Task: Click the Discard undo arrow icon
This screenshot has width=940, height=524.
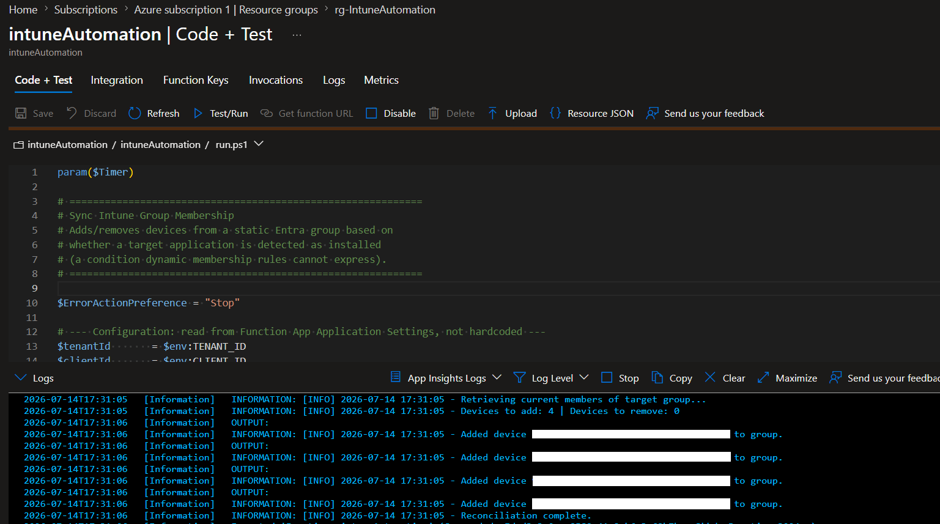Action: tap(72, 113)
